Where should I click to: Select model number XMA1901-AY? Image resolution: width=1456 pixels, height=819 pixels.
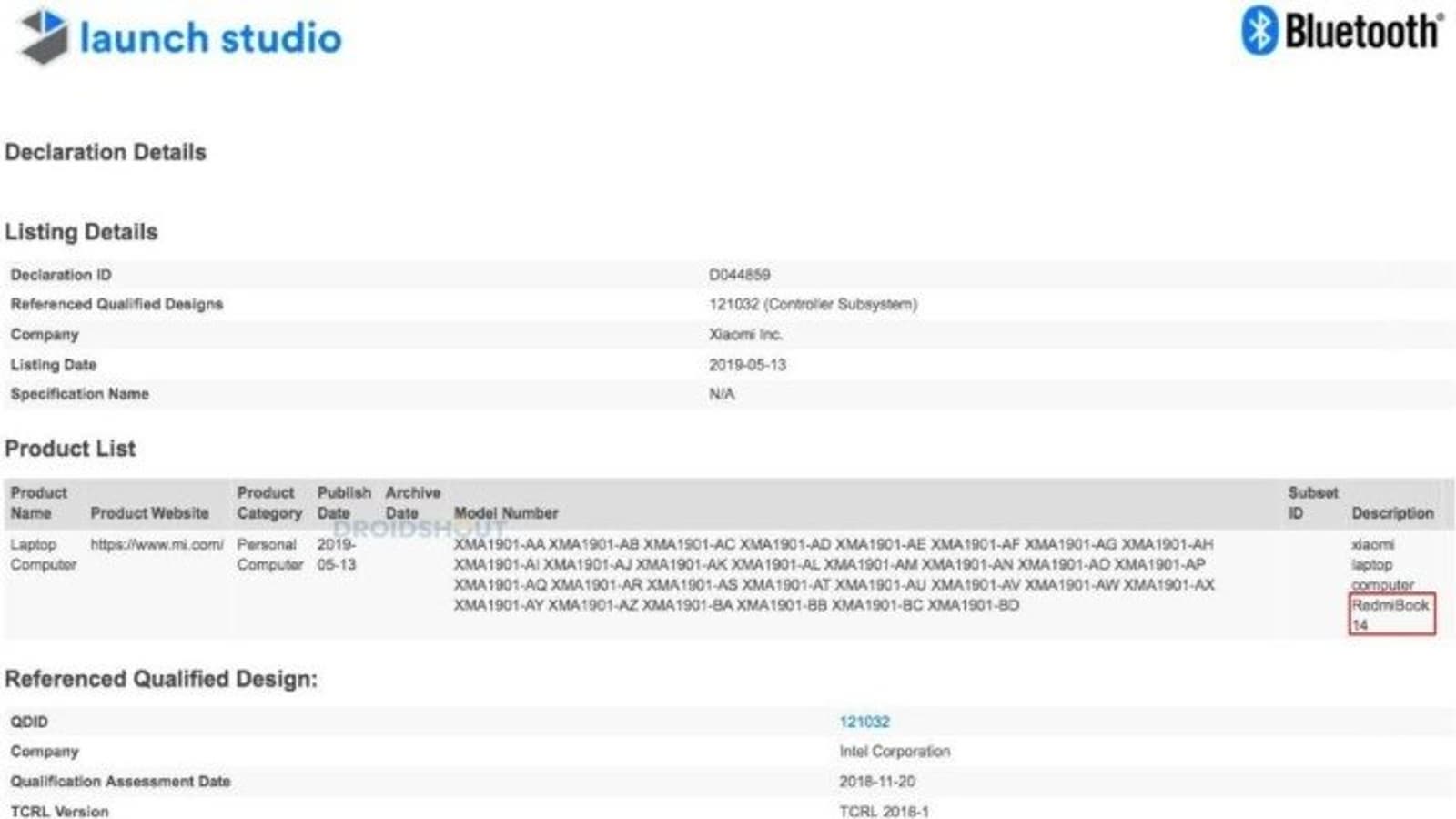point(499,605)
